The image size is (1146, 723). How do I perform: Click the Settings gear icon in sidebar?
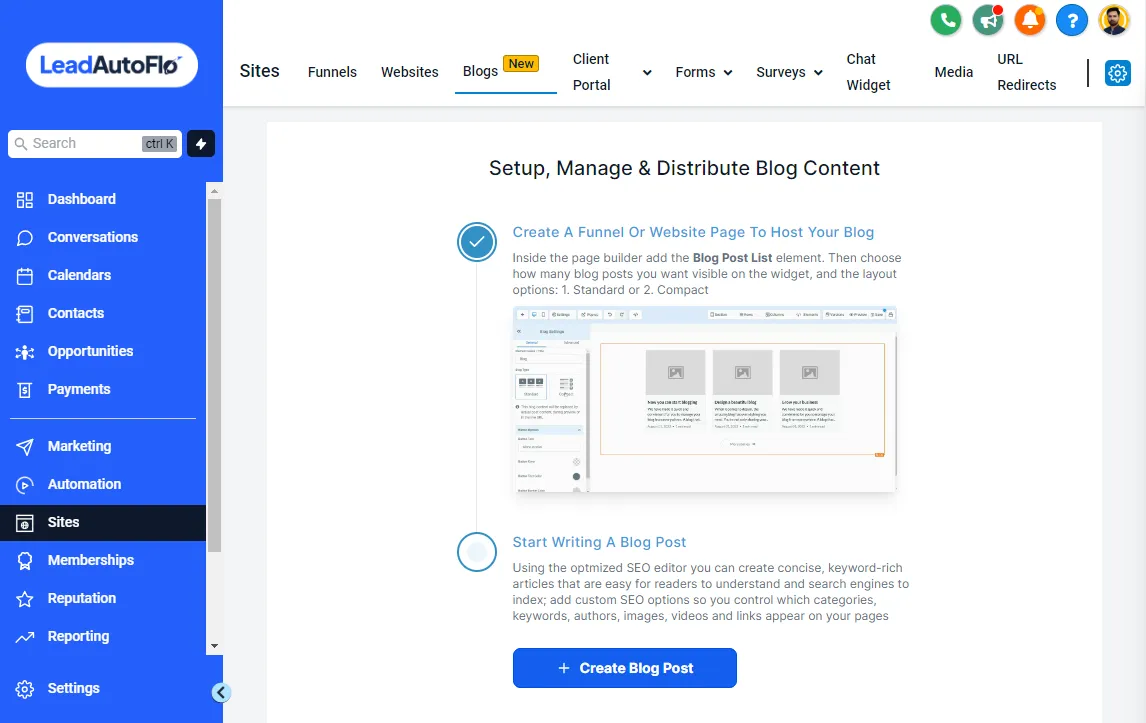25,689
